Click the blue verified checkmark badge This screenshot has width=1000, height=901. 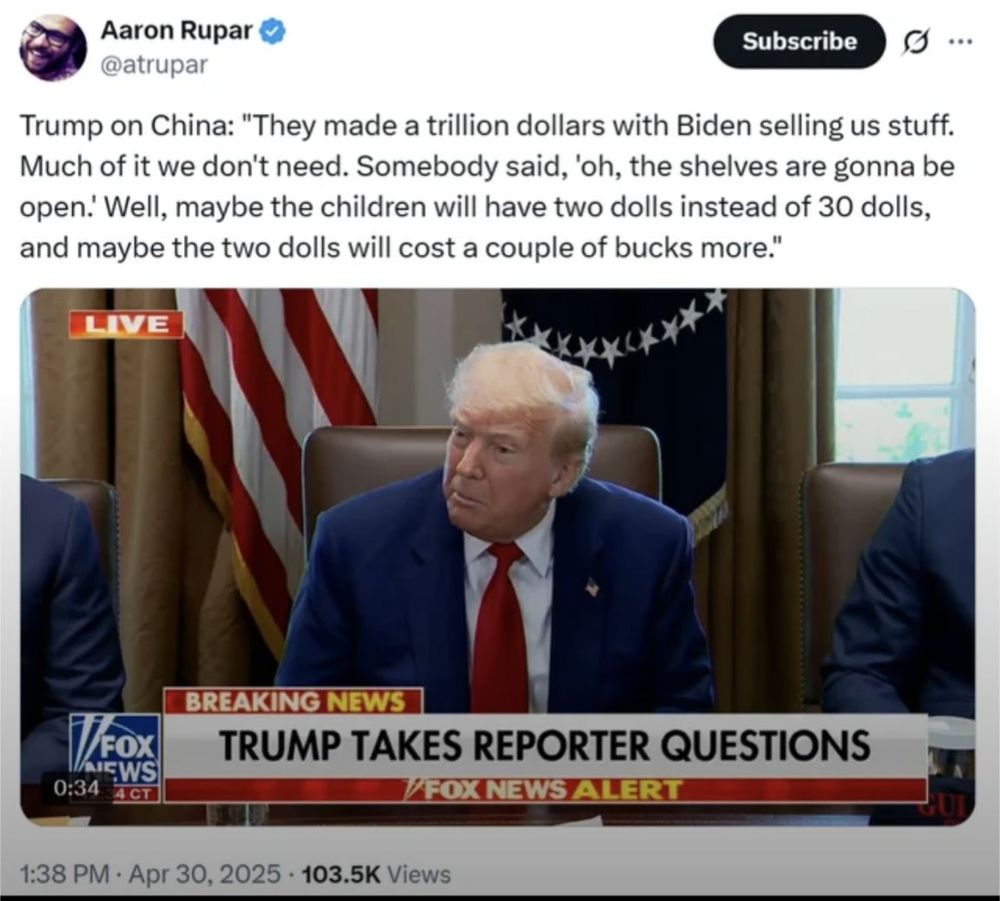(x=273, y=32)
